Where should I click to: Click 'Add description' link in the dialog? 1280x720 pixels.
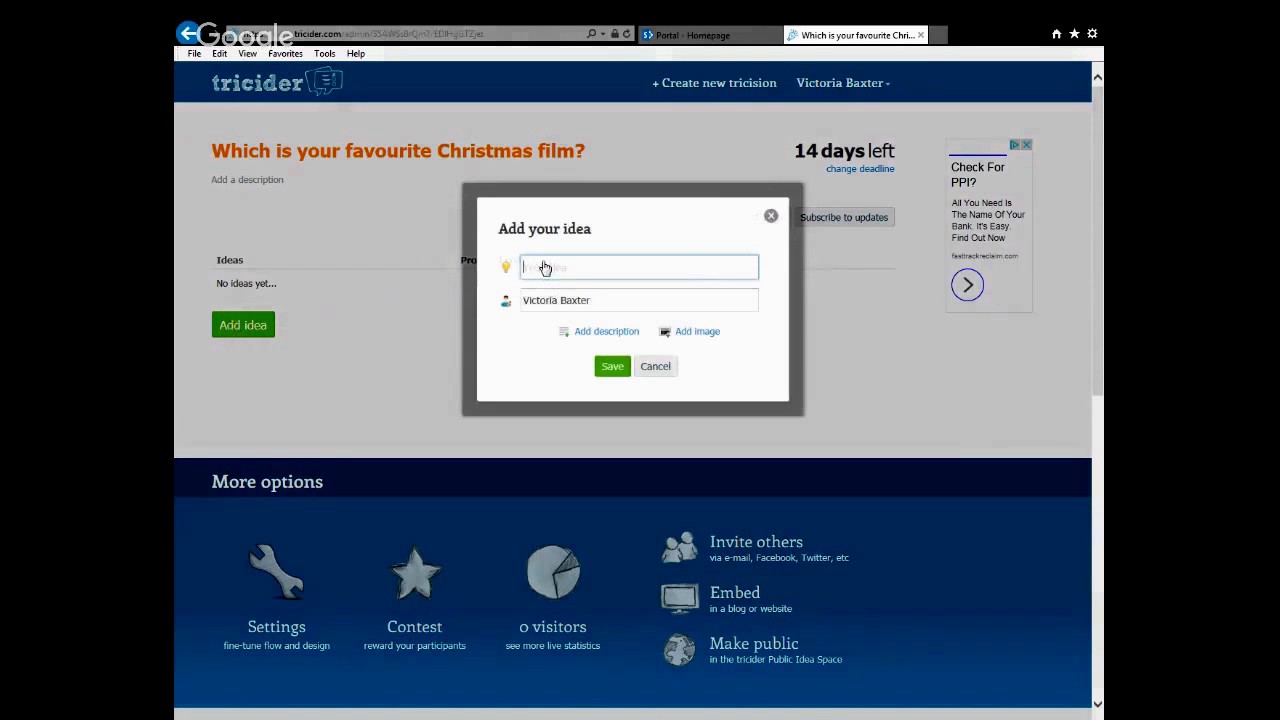point(606,332)
